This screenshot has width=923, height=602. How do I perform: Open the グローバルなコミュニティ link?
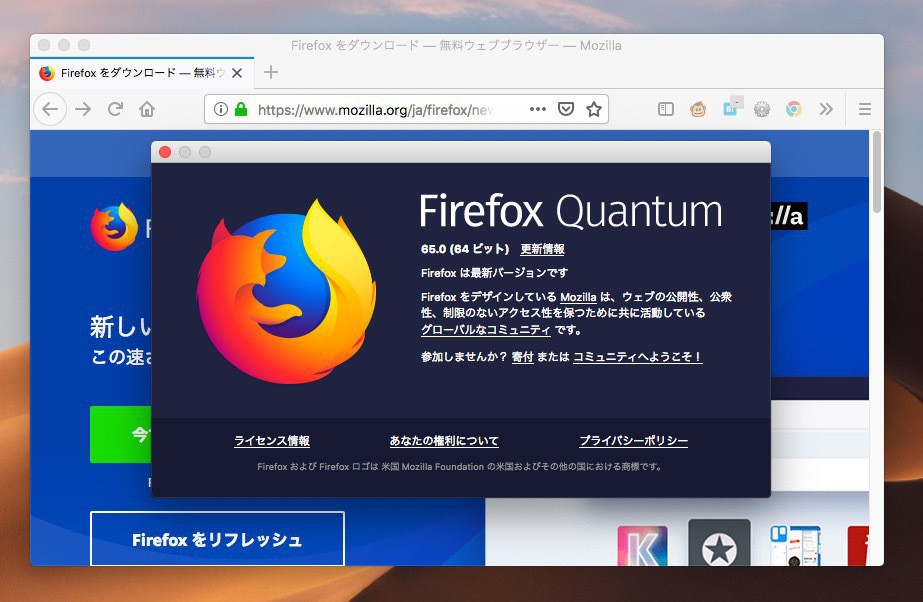[x=486, y=330]
